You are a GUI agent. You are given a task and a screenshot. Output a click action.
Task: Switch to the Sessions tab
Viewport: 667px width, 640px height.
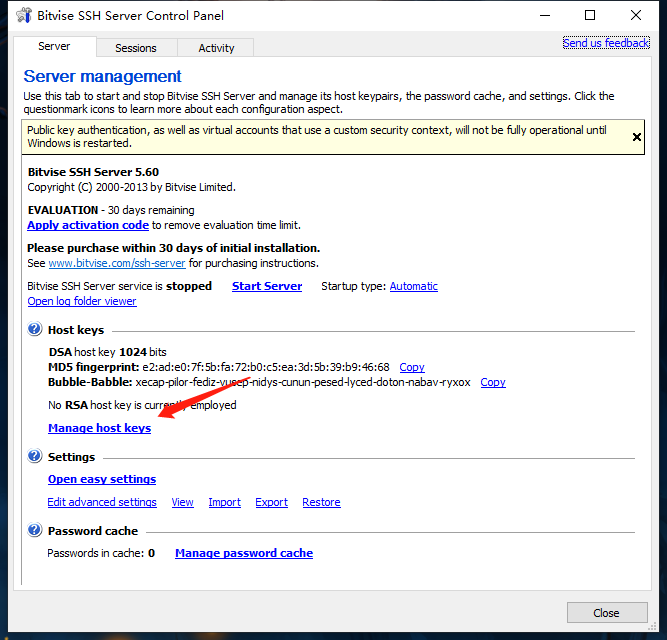click(x=136, y=48)
